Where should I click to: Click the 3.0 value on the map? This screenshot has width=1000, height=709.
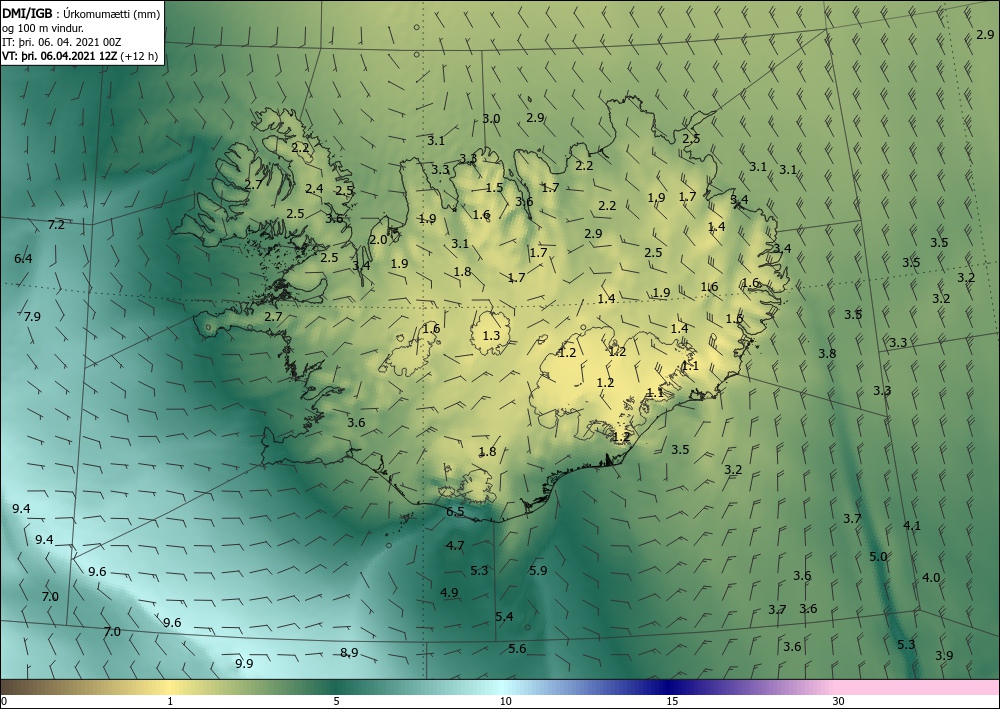(491, 119)
